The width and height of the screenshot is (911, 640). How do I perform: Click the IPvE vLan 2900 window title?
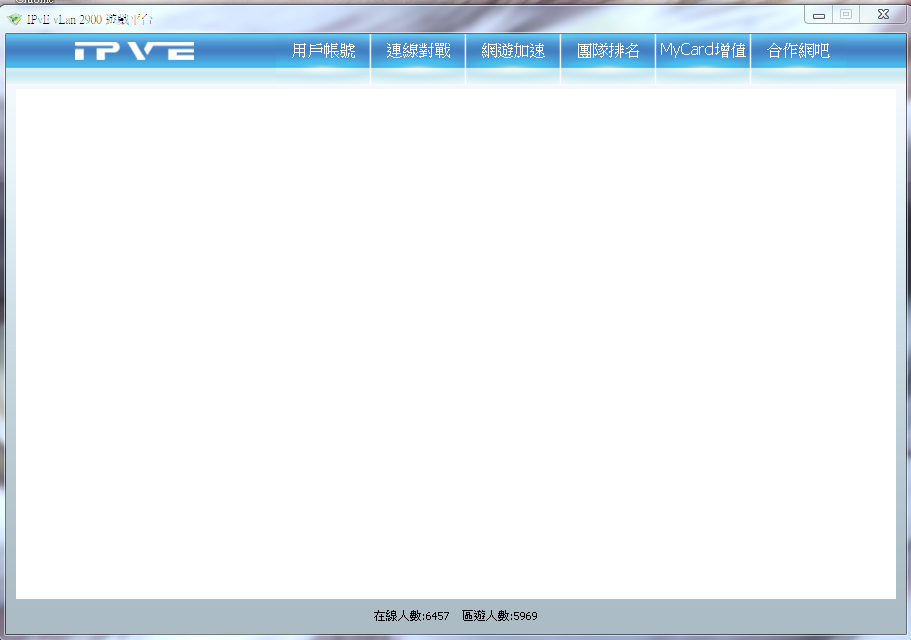click(x=90, y=20)
